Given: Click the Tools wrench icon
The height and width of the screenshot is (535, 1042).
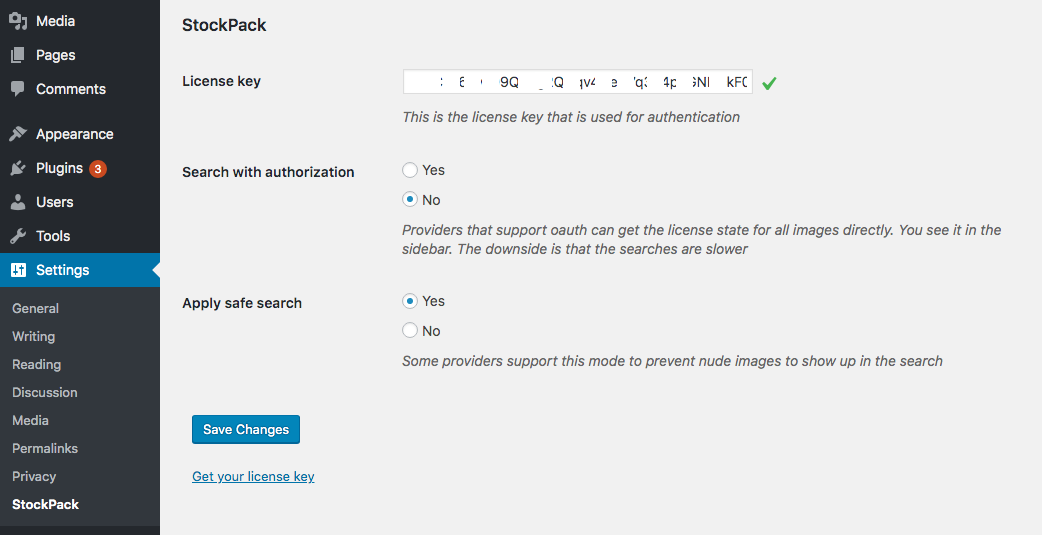Looking at the screenshot, I should [18, 236].
